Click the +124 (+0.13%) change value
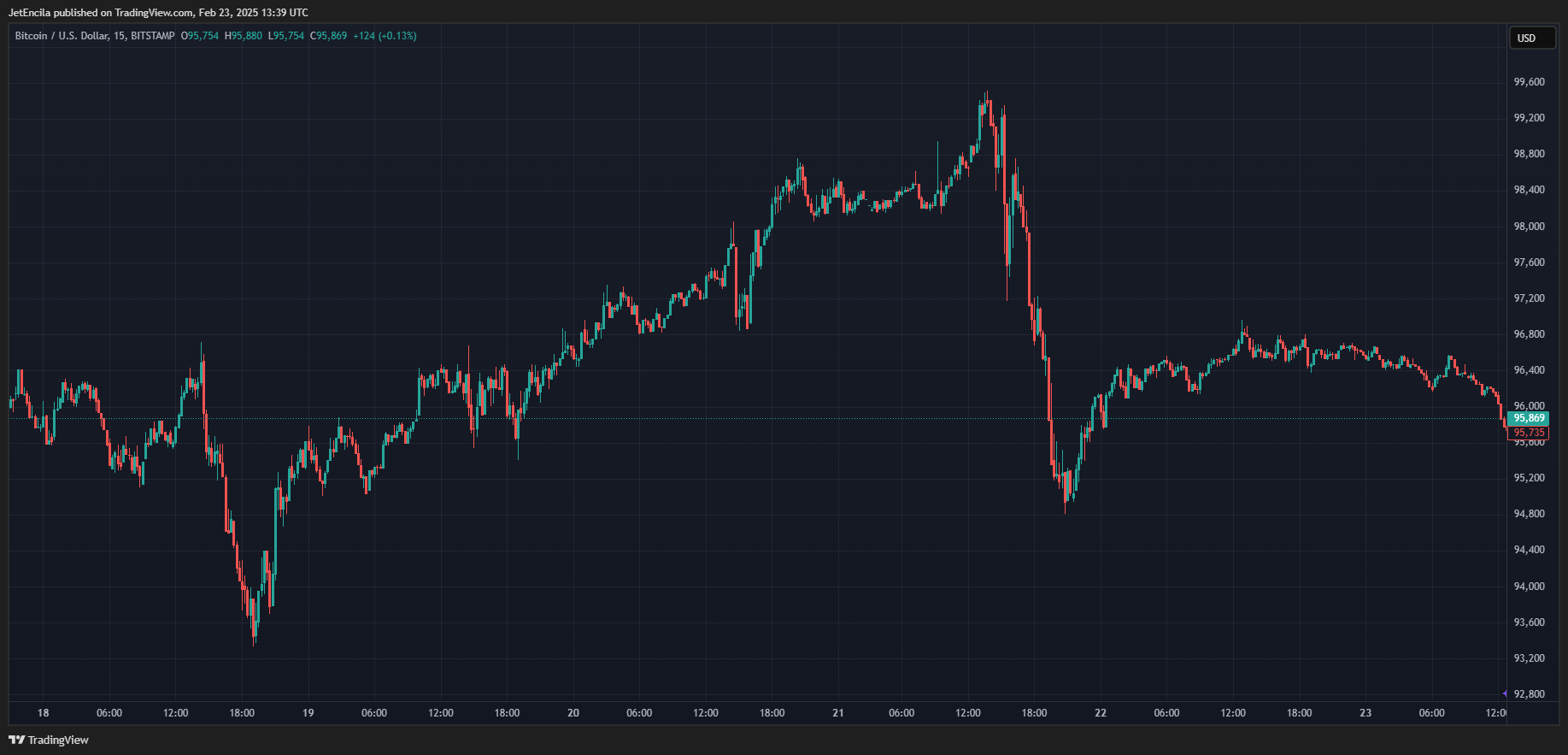 coord(385,36)
